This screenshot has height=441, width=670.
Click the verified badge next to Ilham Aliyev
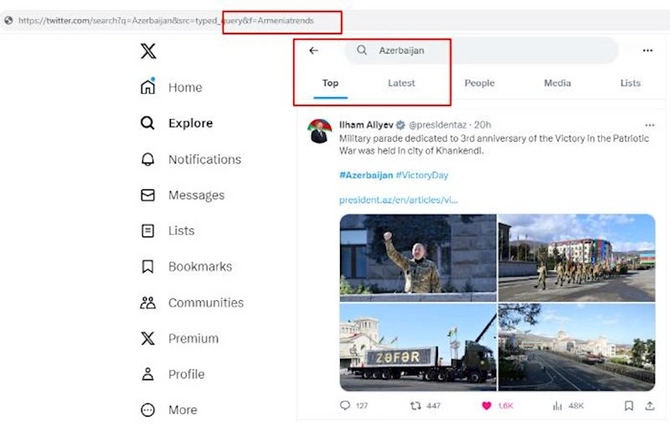(400, 125)
